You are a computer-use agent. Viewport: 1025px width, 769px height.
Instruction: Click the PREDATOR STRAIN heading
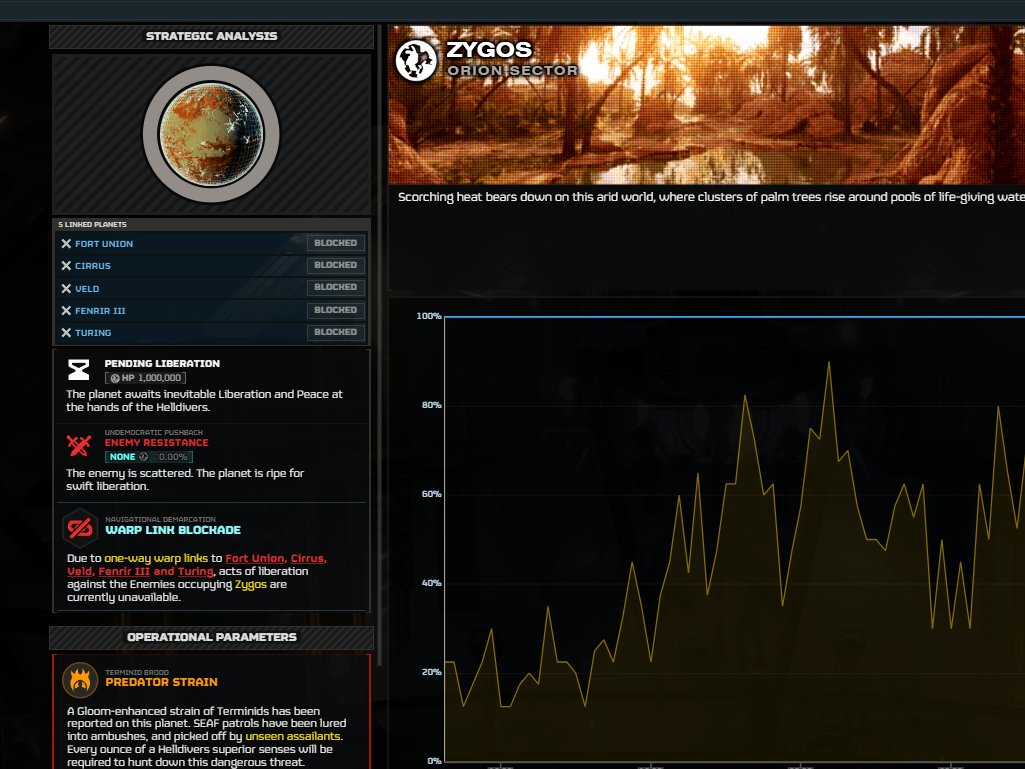click(161, 682)
